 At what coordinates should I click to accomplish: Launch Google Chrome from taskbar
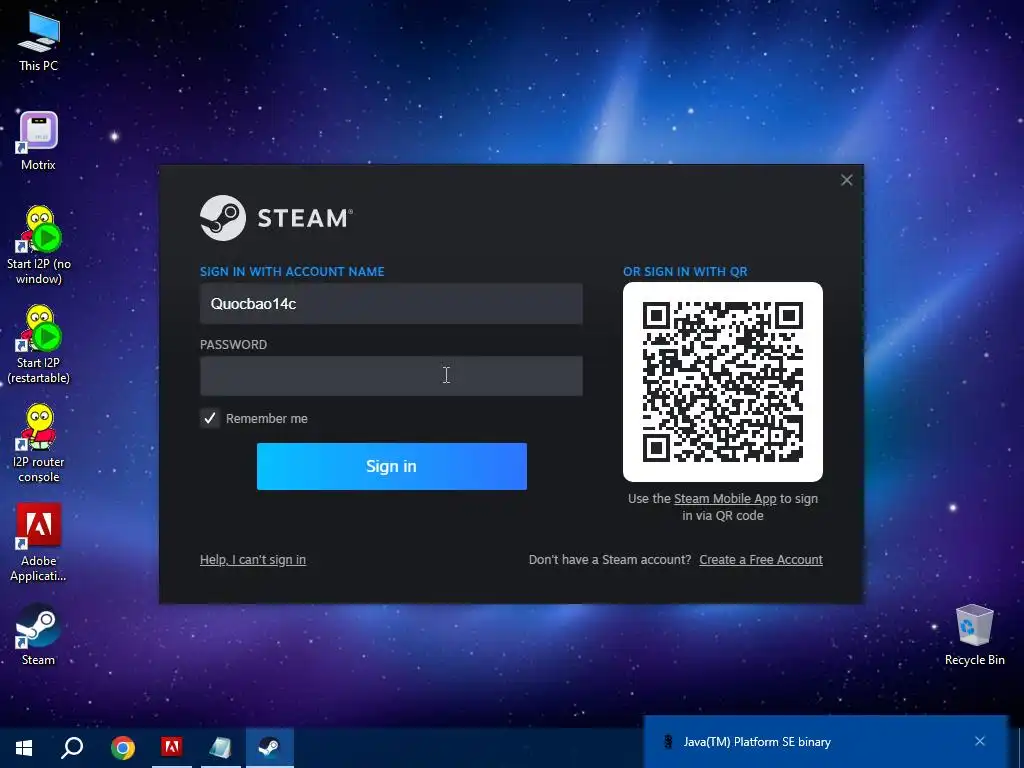(x=122, y=748)
